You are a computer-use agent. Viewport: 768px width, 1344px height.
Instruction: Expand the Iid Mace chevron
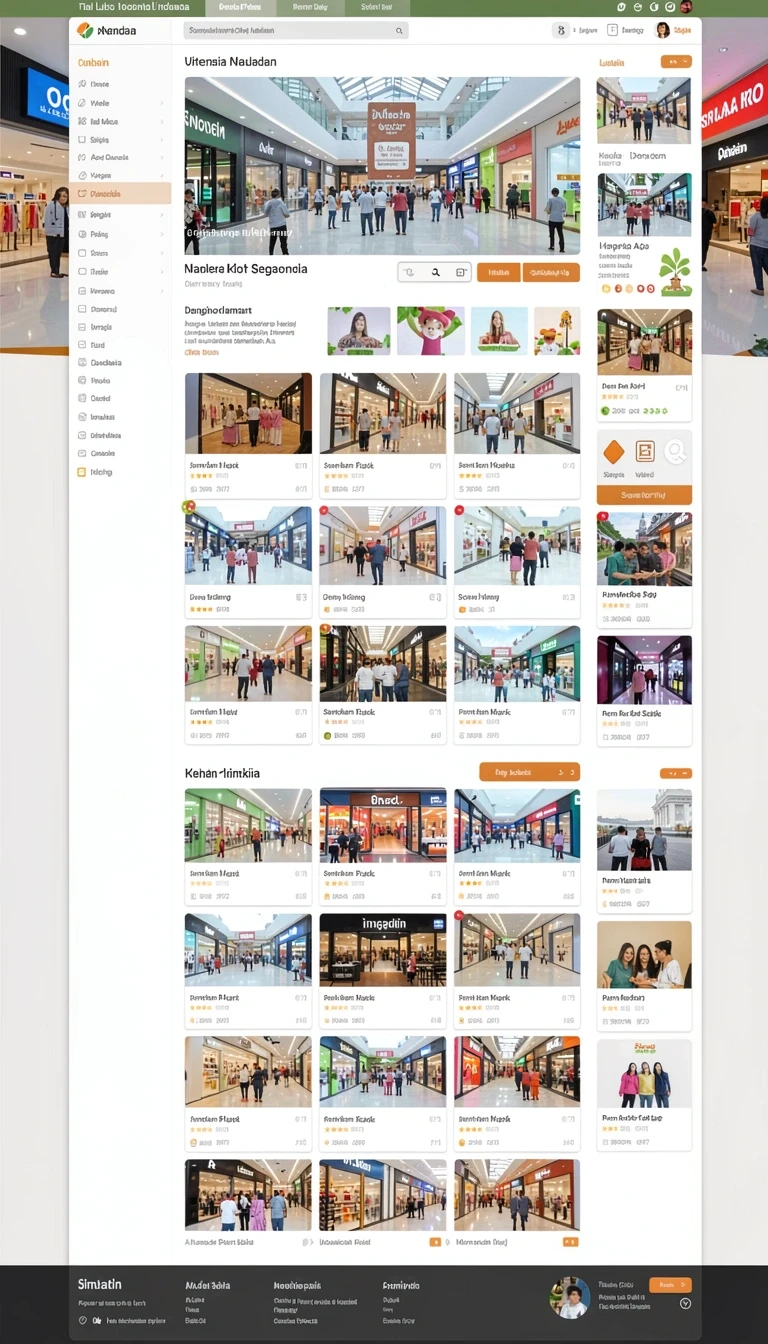[x=160, y=122]
